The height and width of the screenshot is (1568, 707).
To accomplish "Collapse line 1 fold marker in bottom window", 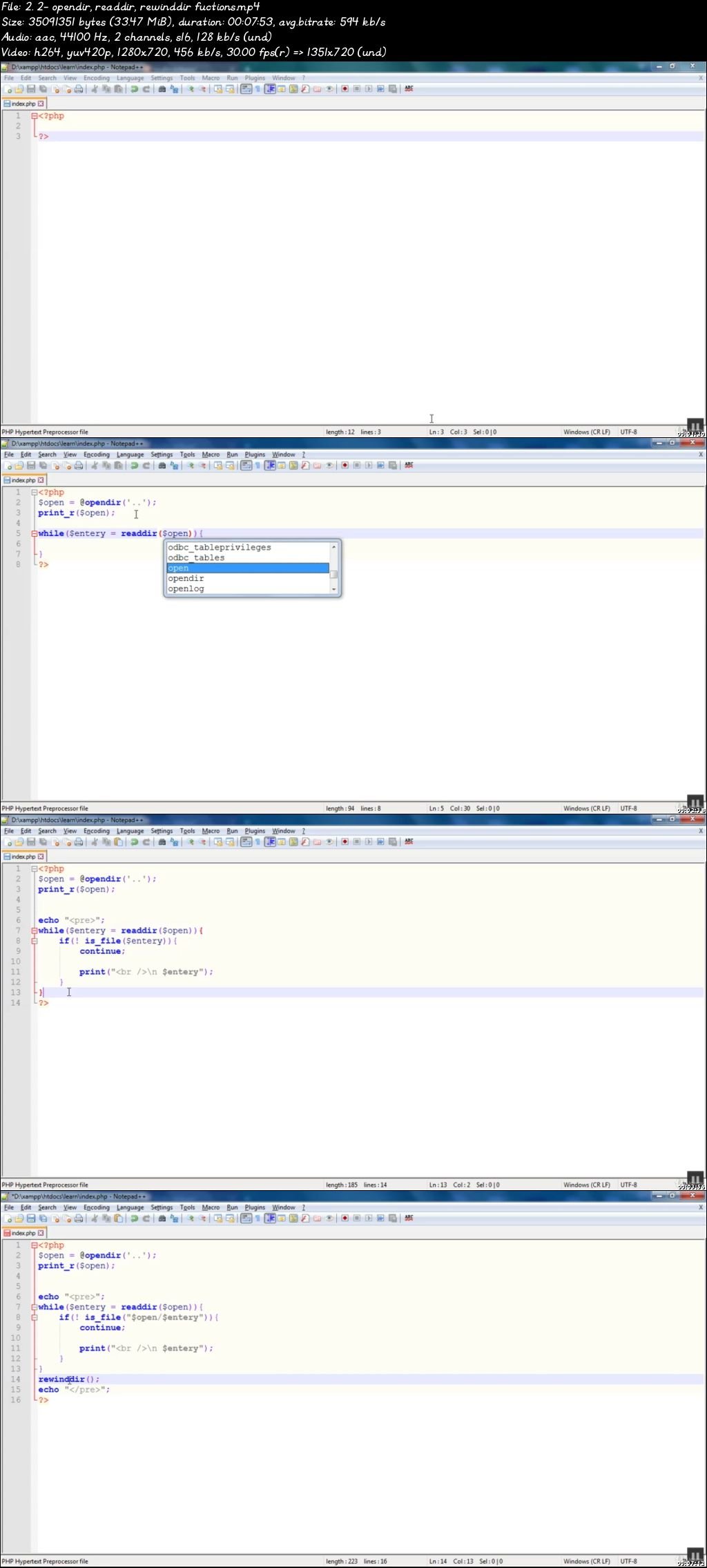I will click(34, 1245).
